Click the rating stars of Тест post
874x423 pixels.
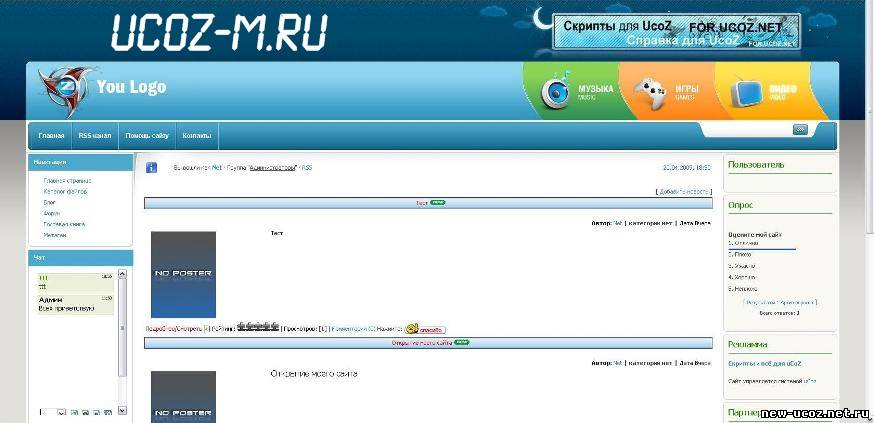coord(258,327)
